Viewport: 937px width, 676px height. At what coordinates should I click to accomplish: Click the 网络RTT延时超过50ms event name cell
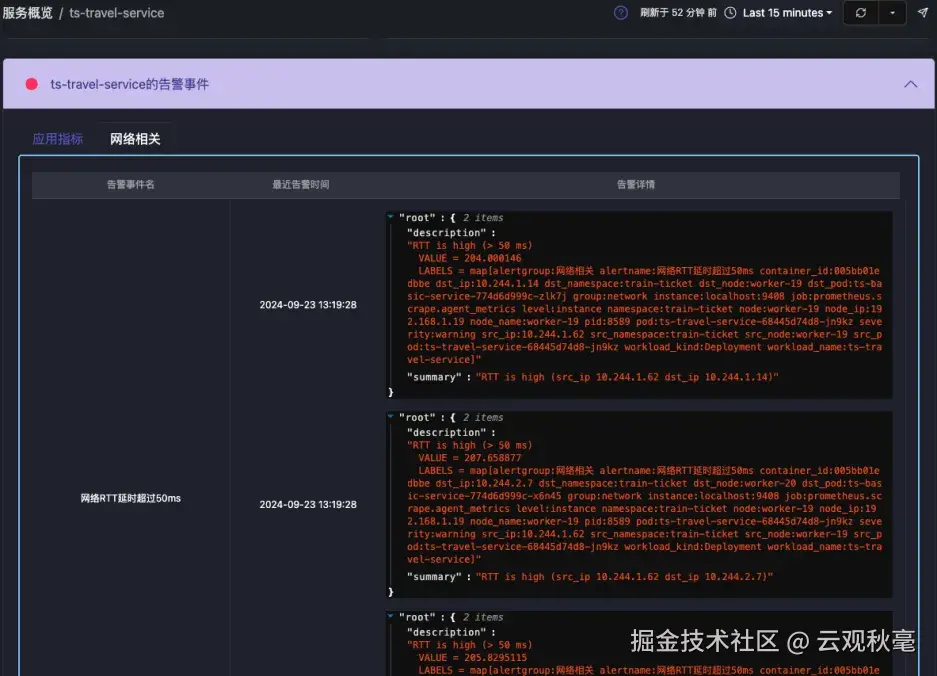[131, 498]
